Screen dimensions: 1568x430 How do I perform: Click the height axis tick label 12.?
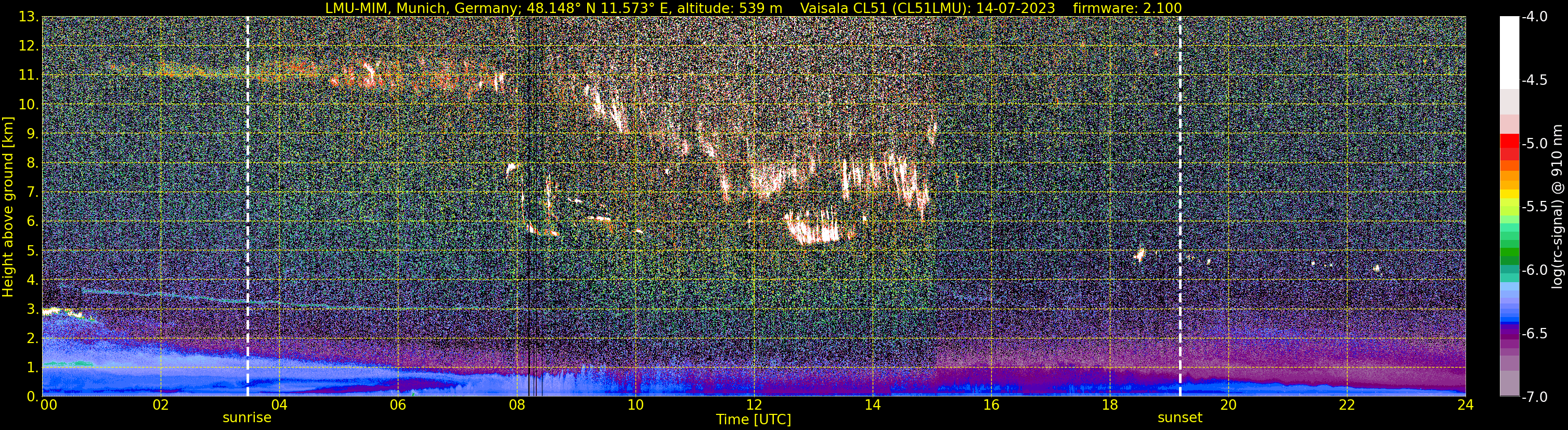28,46
